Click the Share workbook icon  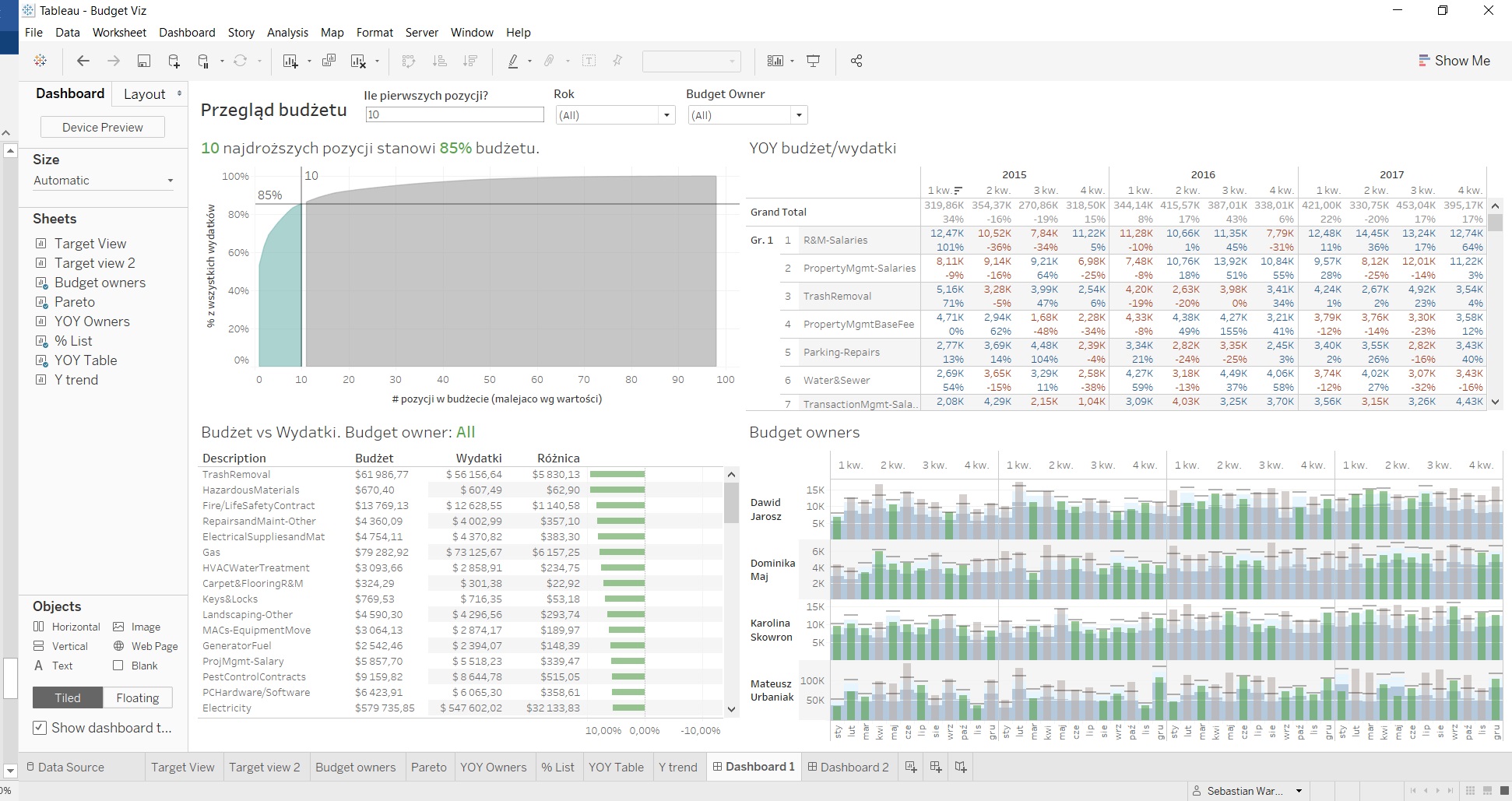coord(856,61)
